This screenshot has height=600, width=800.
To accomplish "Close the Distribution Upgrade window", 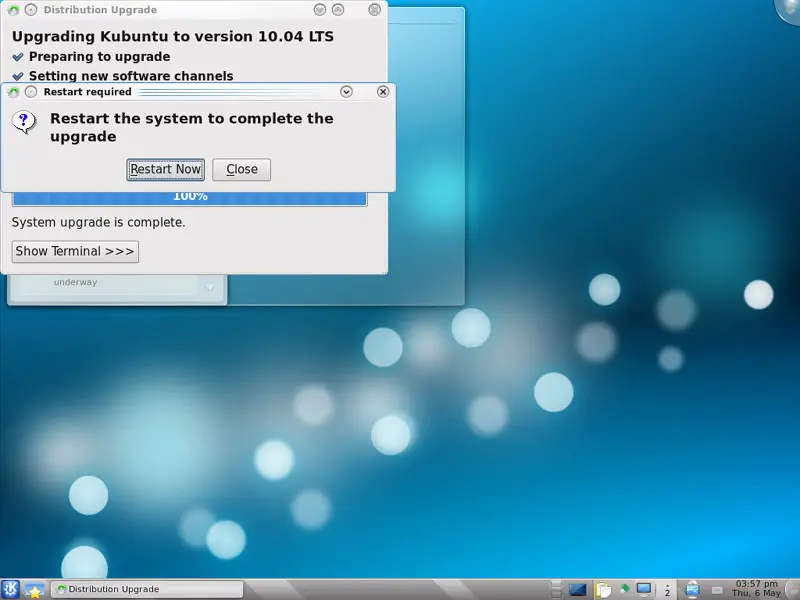I will point(374,10).
